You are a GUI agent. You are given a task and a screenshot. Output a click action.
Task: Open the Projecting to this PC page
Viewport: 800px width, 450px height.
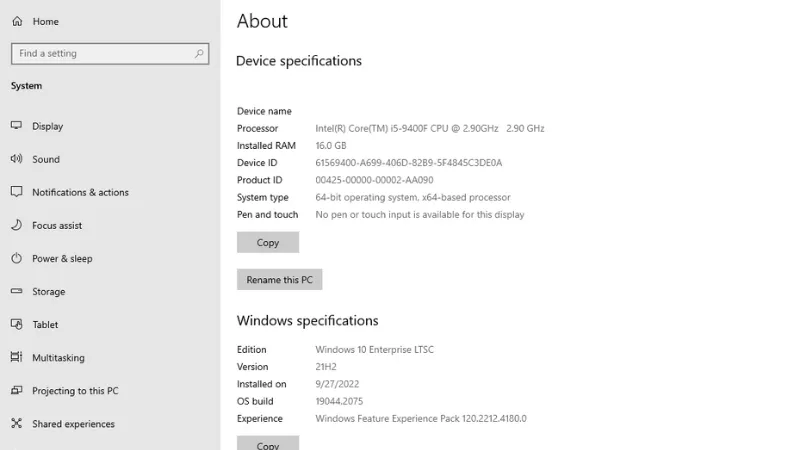point(75,390)
